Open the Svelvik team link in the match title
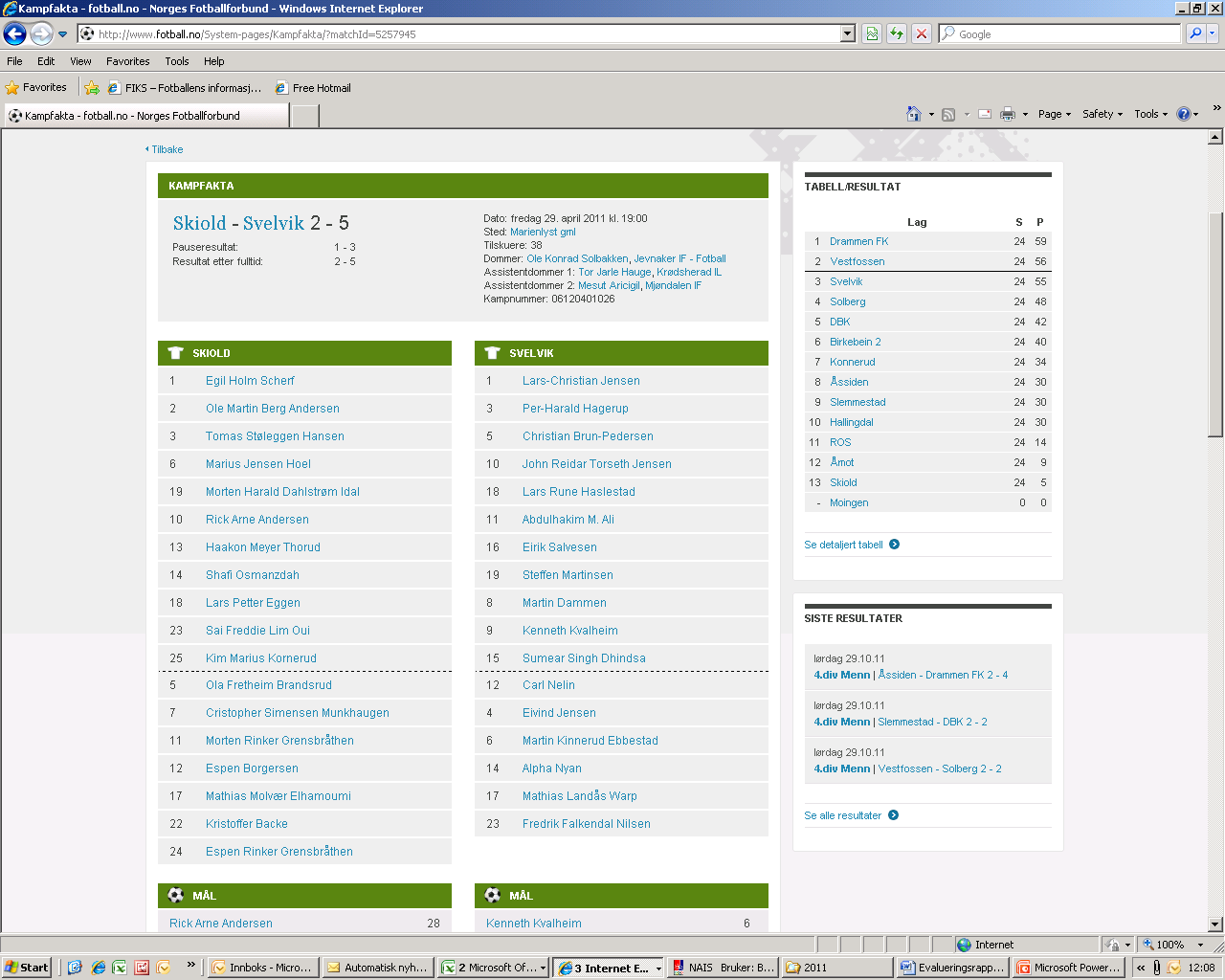The image size is (1225, 980). click(x=274, y=223)
